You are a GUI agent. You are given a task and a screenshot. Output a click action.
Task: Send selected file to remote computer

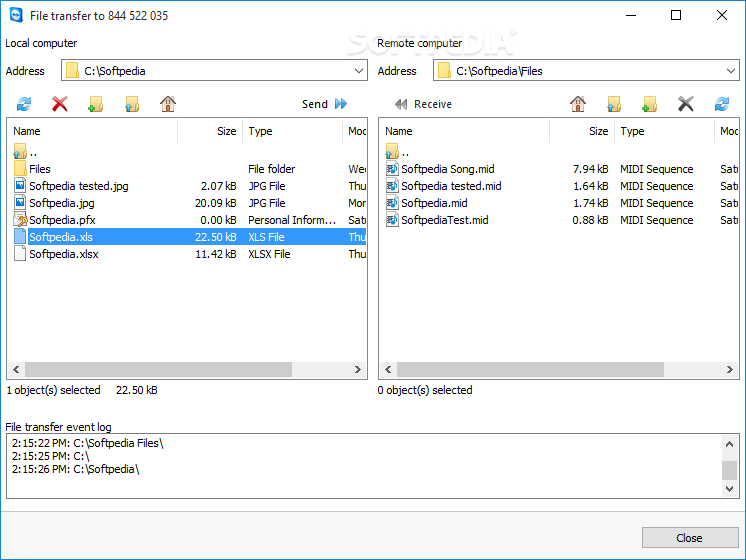tap(324, 104)
